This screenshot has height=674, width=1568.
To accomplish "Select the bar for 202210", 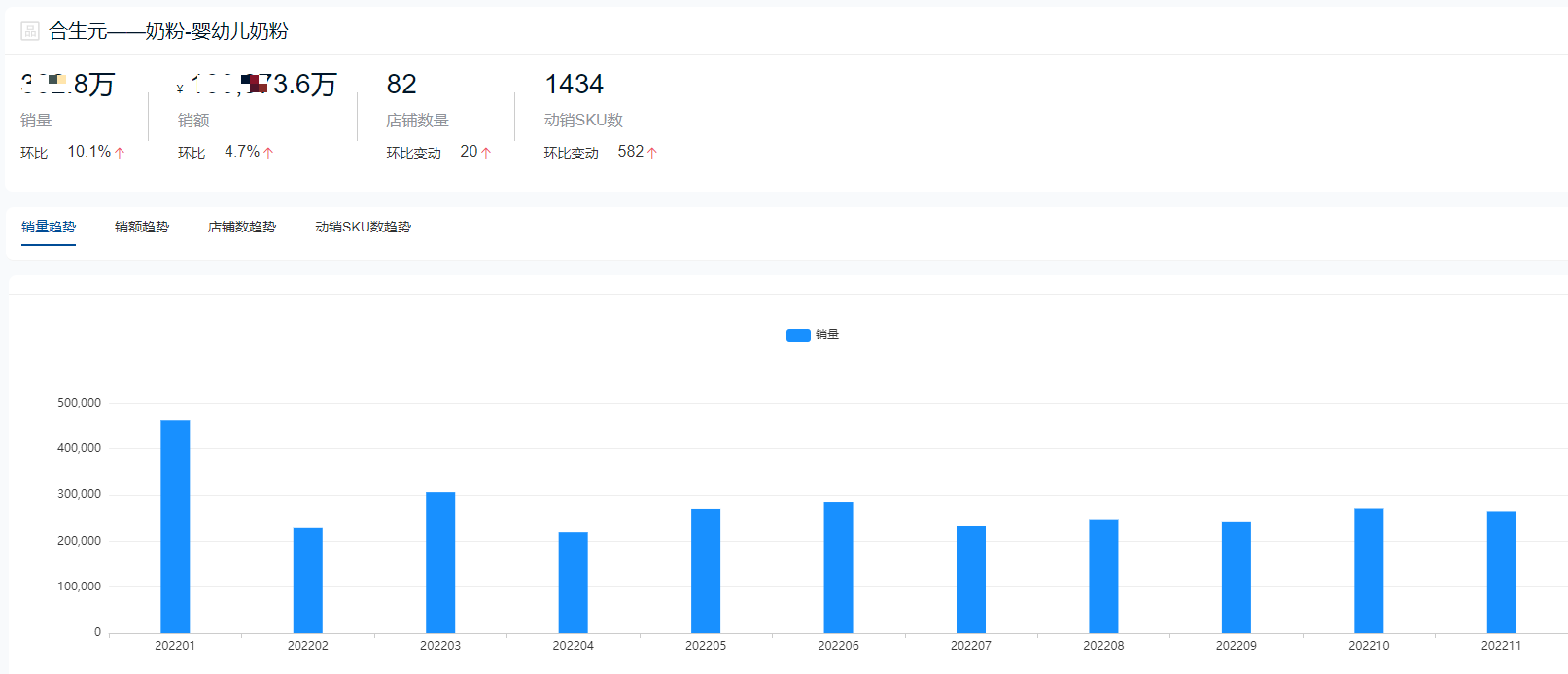I will click(1369, 570).
